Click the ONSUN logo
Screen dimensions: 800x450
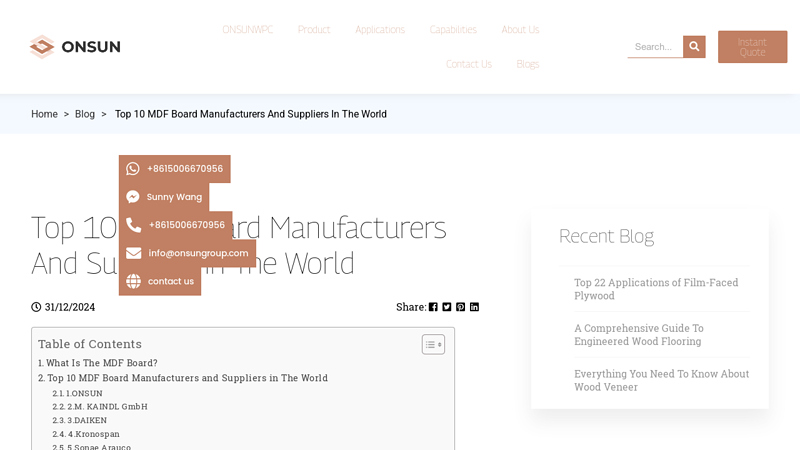[75, 47]
